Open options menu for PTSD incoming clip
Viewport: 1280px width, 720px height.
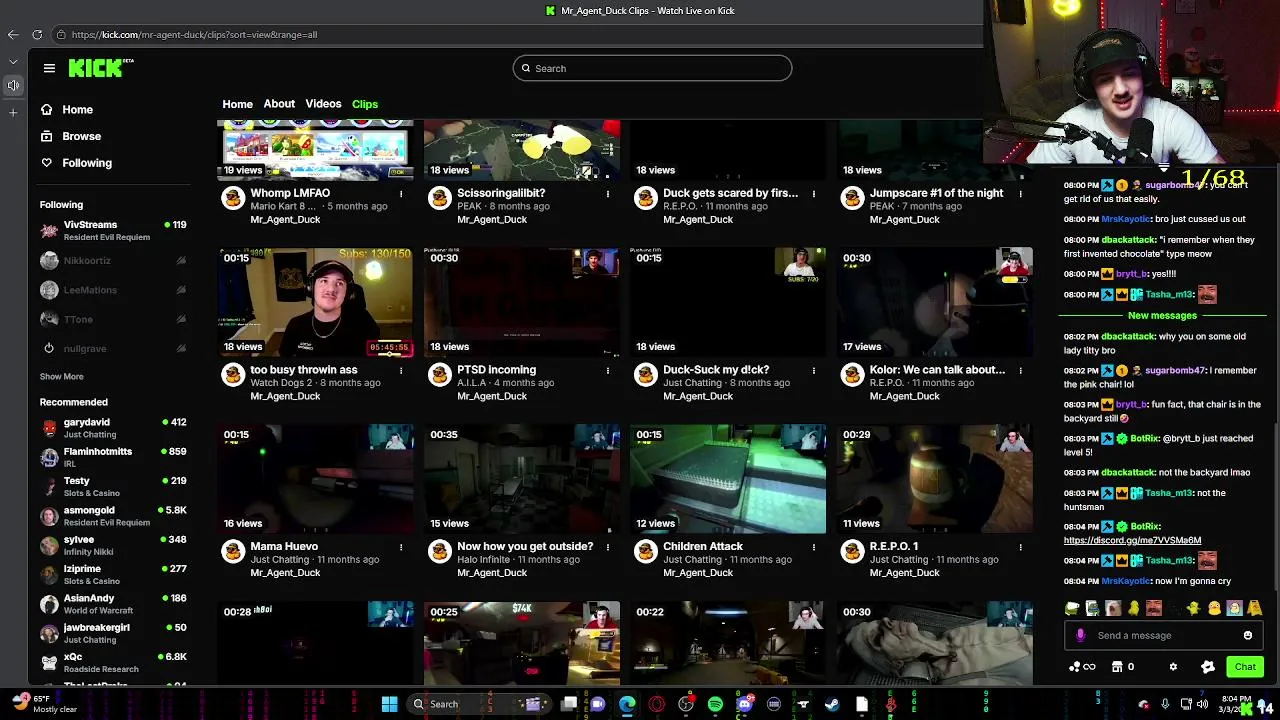[608, 371]
